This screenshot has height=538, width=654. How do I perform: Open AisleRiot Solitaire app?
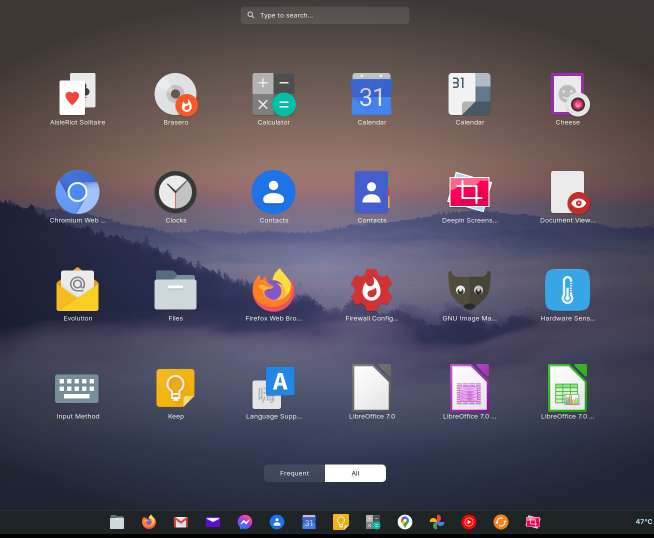coord(78,95)
